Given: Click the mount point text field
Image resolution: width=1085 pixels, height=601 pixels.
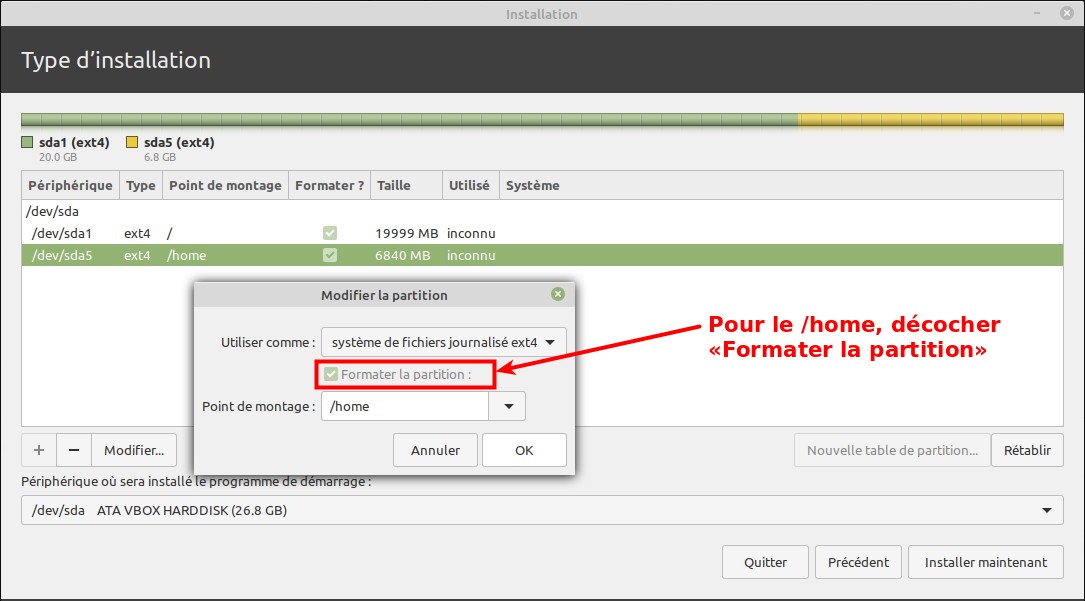Looking at the screenshot, I should point(405,406).
